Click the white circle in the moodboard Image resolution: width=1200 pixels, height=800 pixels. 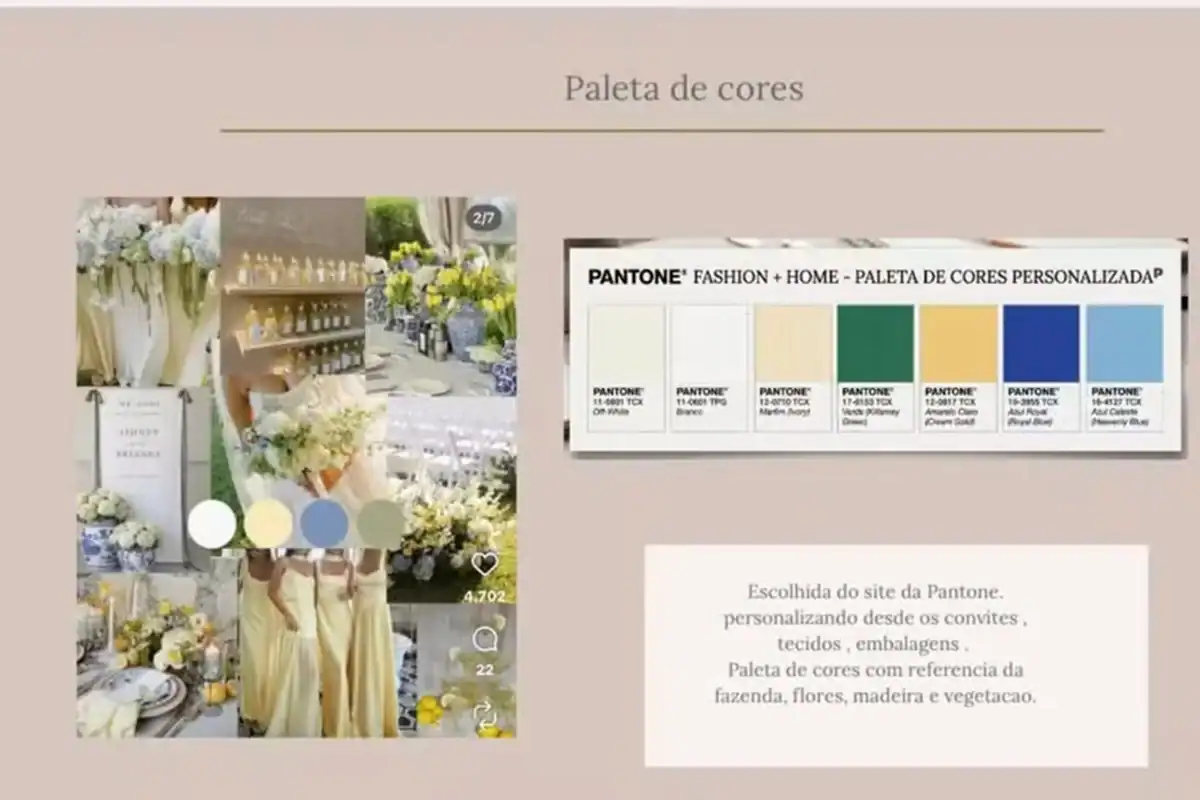tap(212, 524)
